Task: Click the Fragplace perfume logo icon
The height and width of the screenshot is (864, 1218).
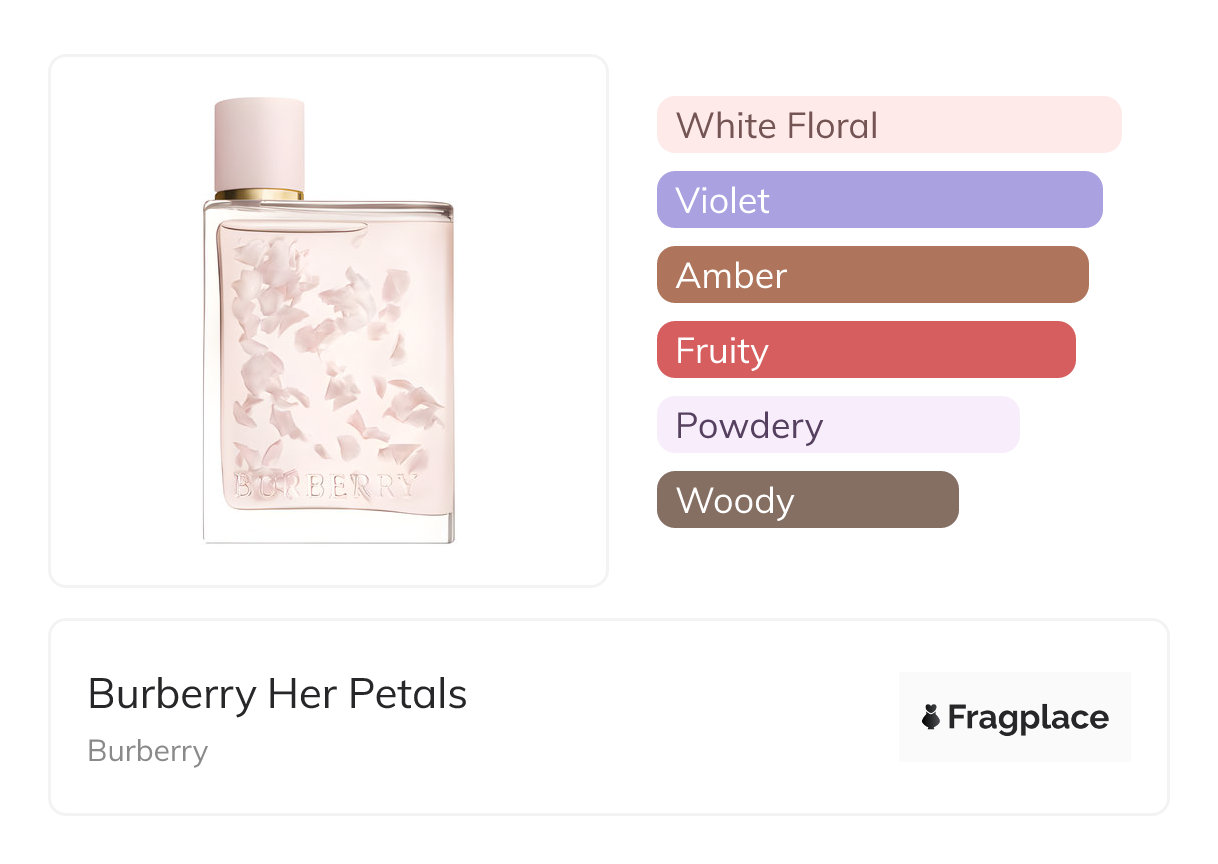Action: click(931, 717)
